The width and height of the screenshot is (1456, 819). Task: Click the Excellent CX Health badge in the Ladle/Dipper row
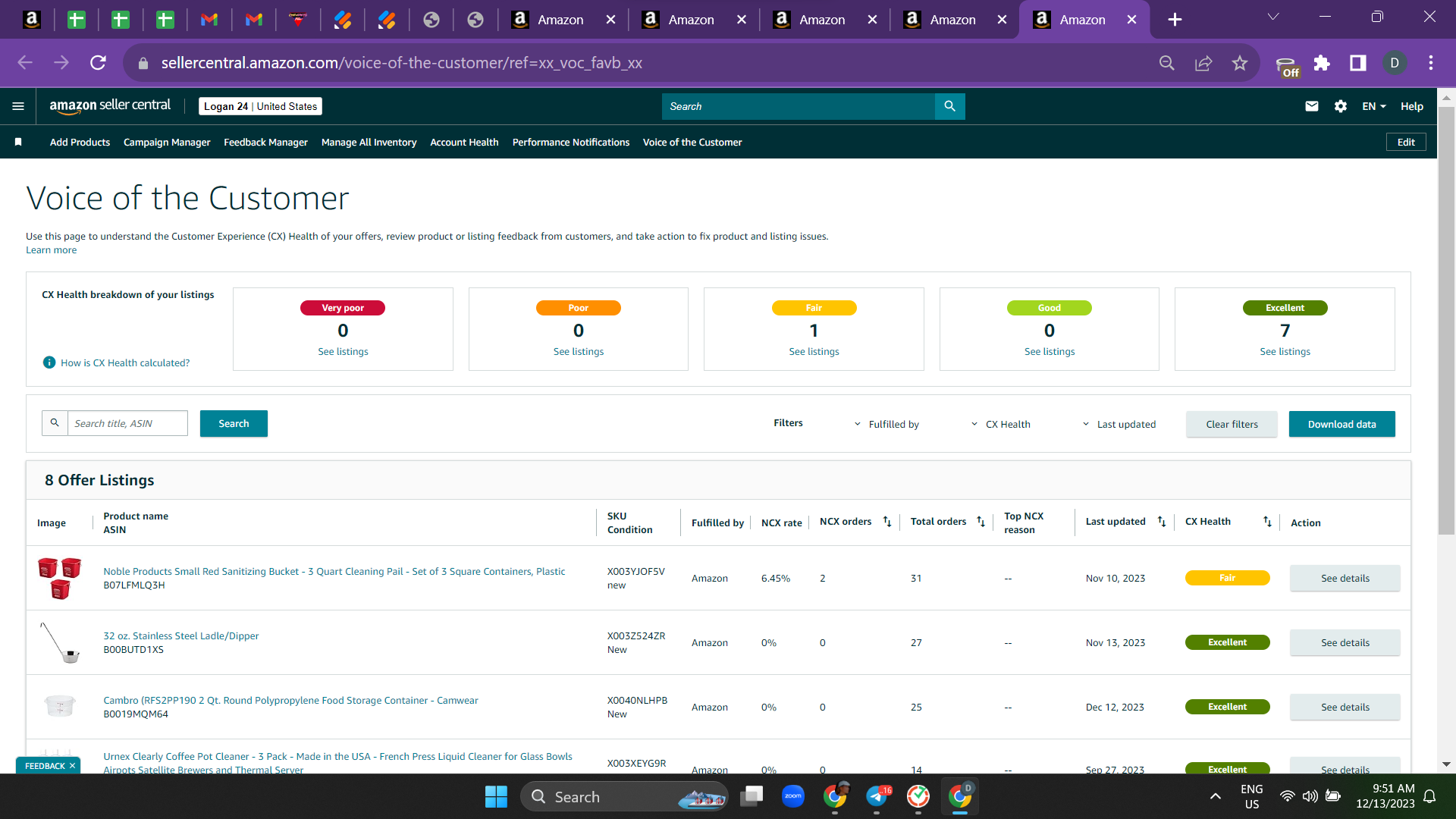(x=1227, y=642)
